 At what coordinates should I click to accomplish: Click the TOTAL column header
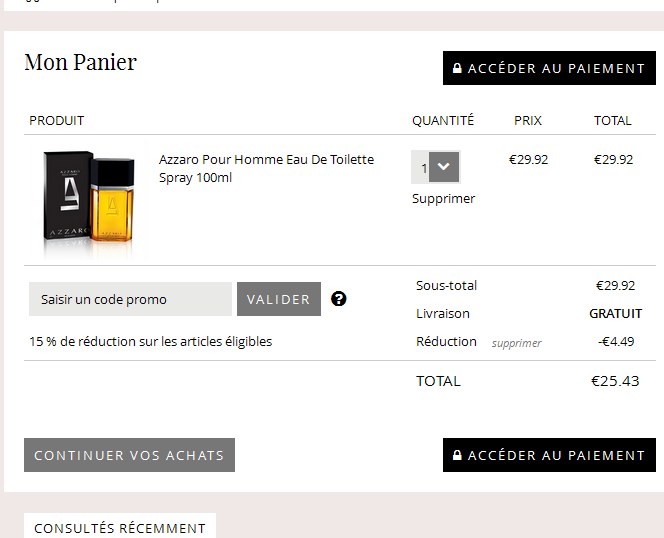coord(612,120)
